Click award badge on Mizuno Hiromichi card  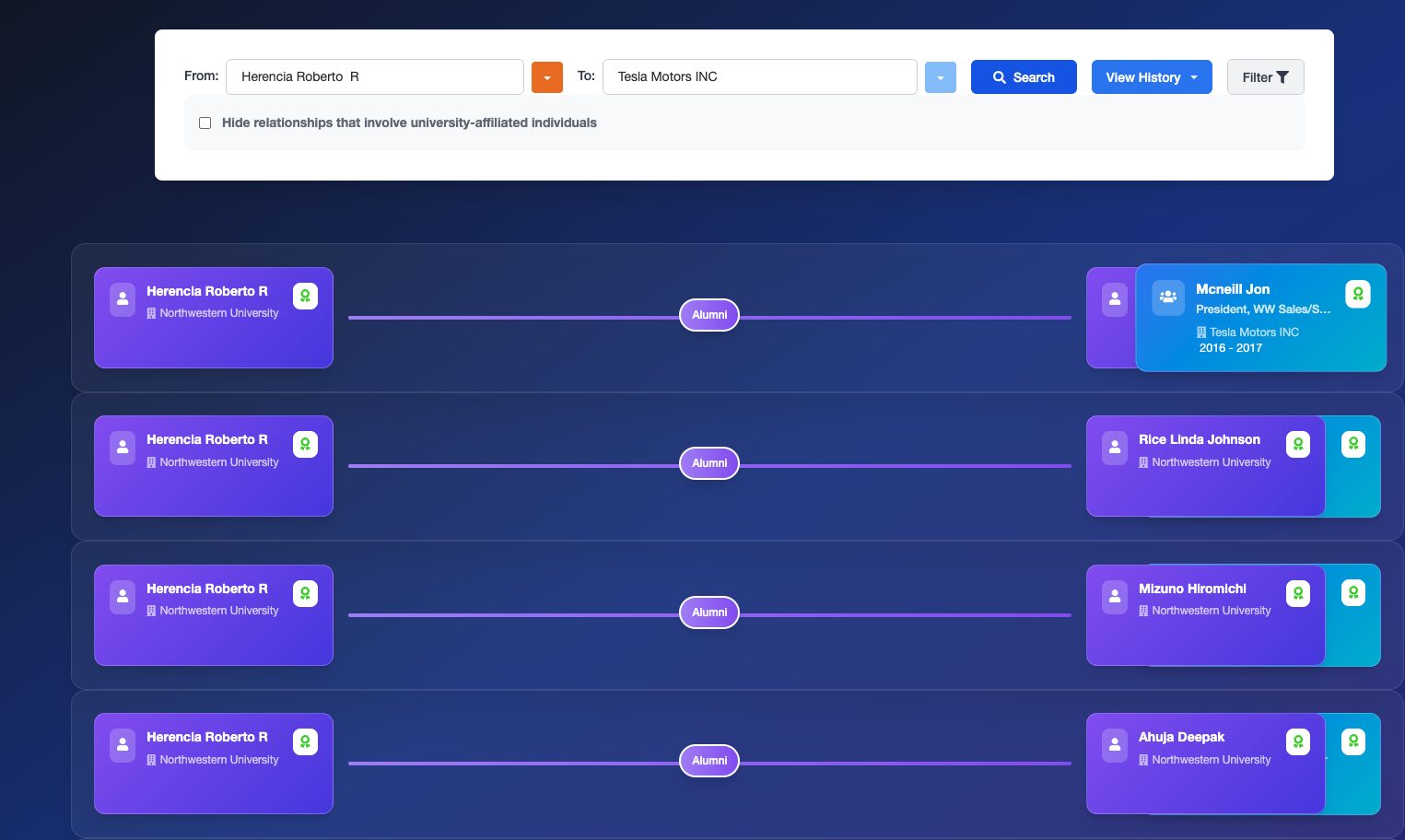coord(1298,593)
